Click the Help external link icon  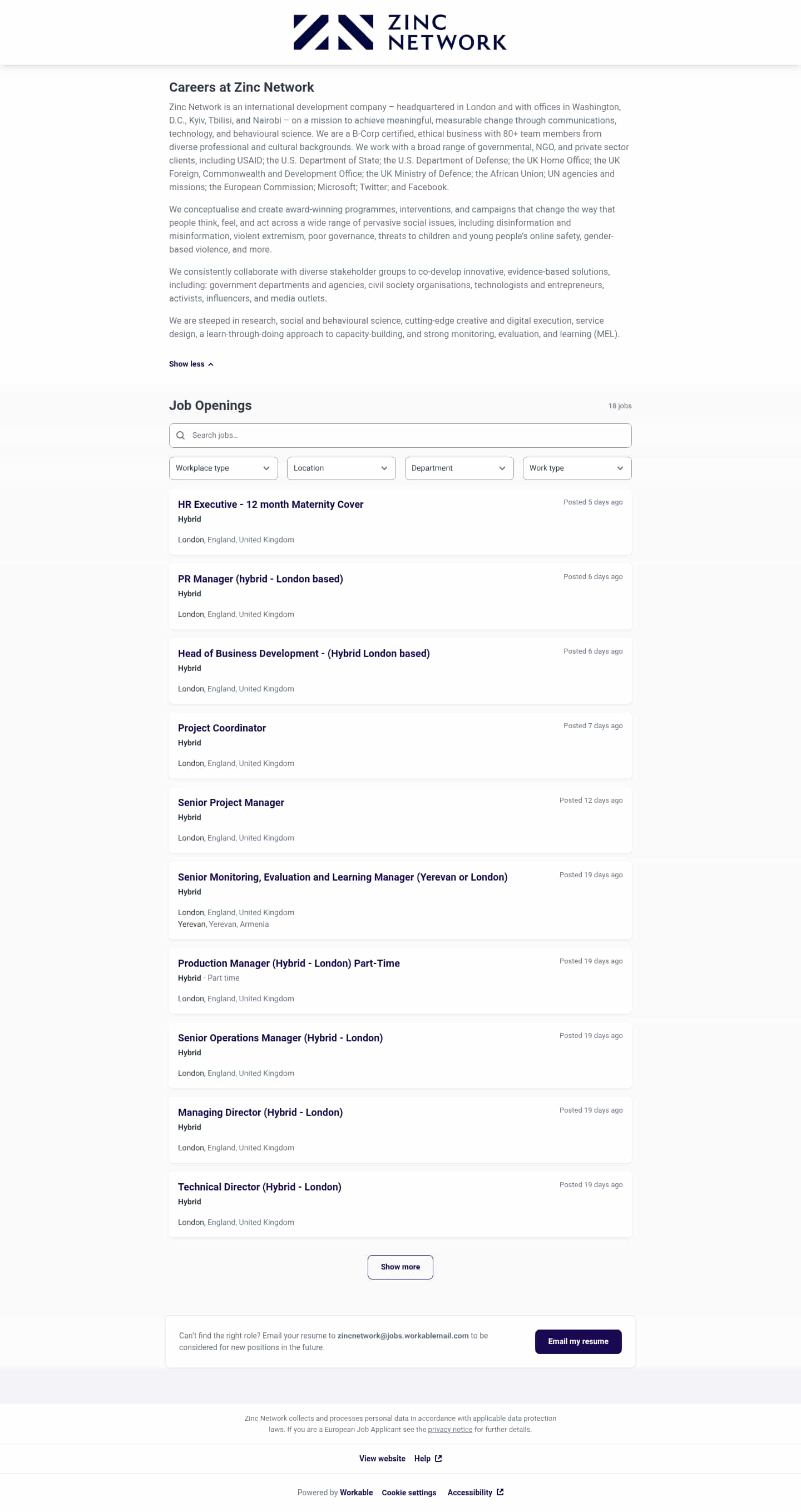438,1459
